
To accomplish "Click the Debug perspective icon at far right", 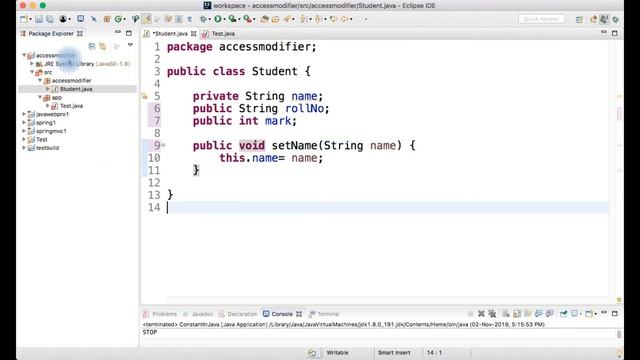I will (x=616, y=19).
